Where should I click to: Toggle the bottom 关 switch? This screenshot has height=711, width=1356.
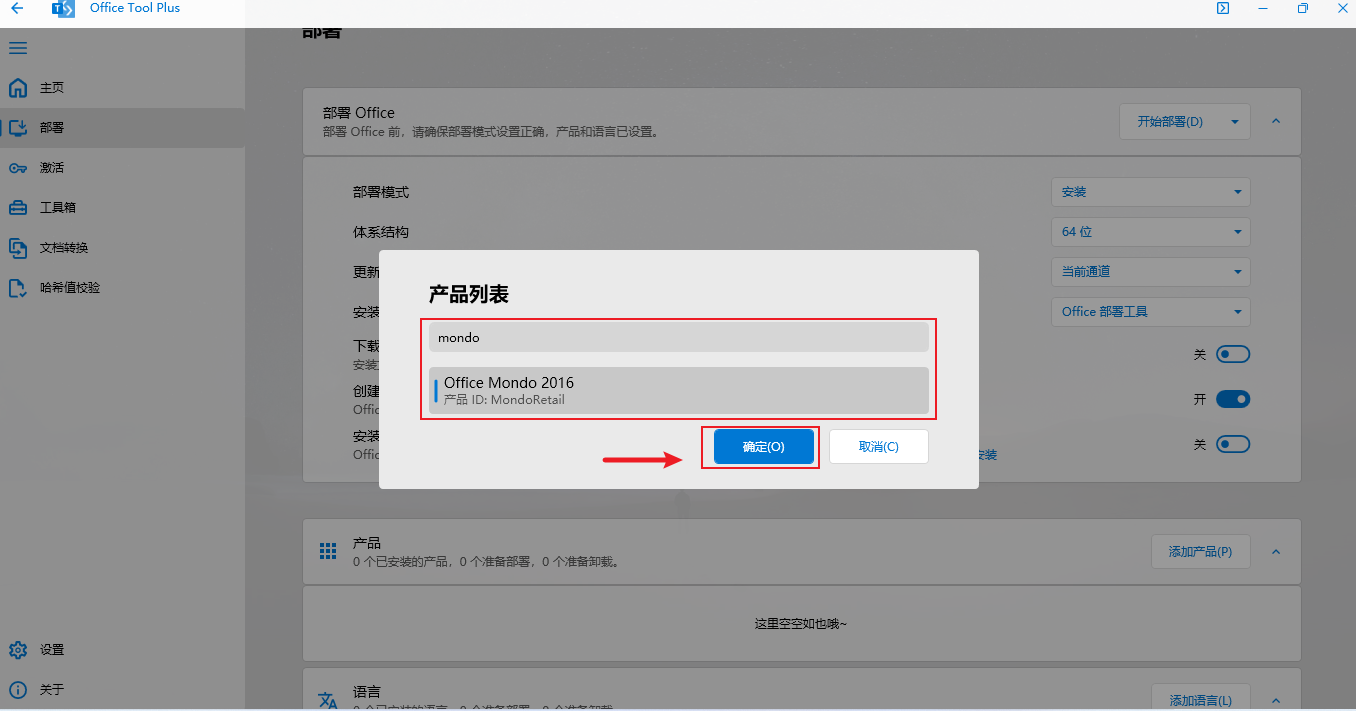[1232, 444]
